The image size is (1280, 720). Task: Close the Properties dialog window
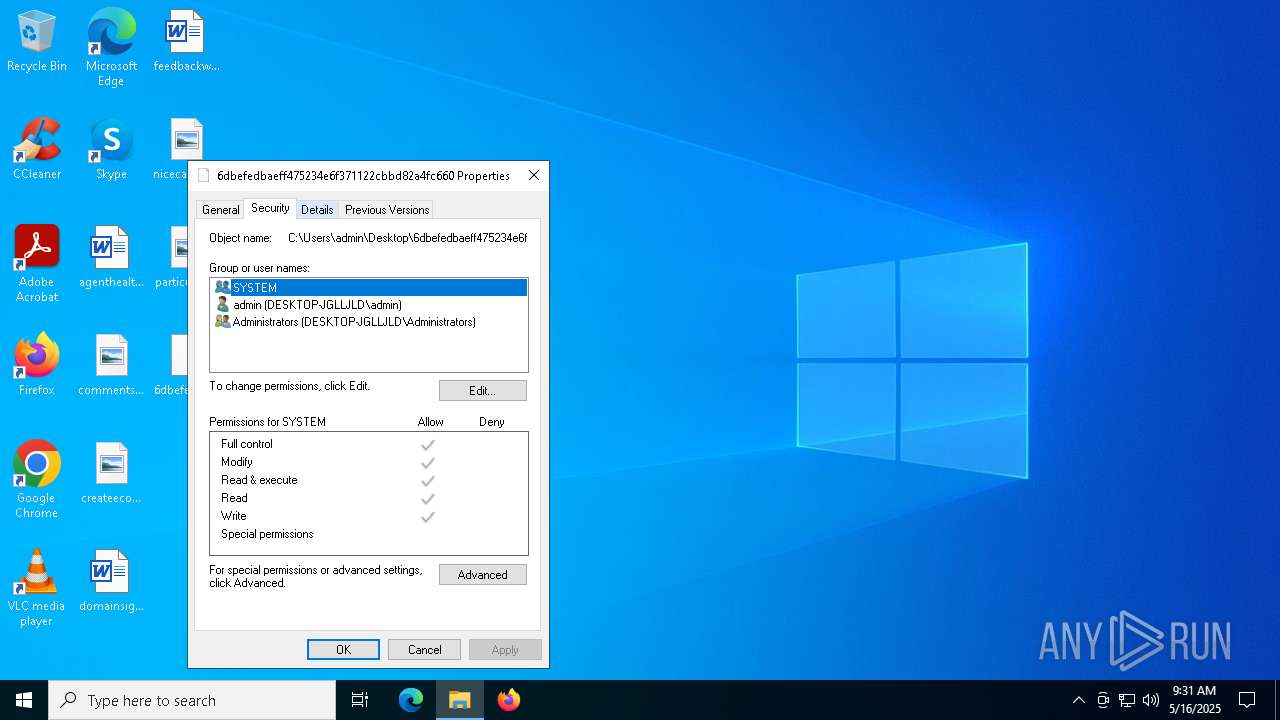pos(534,175)
